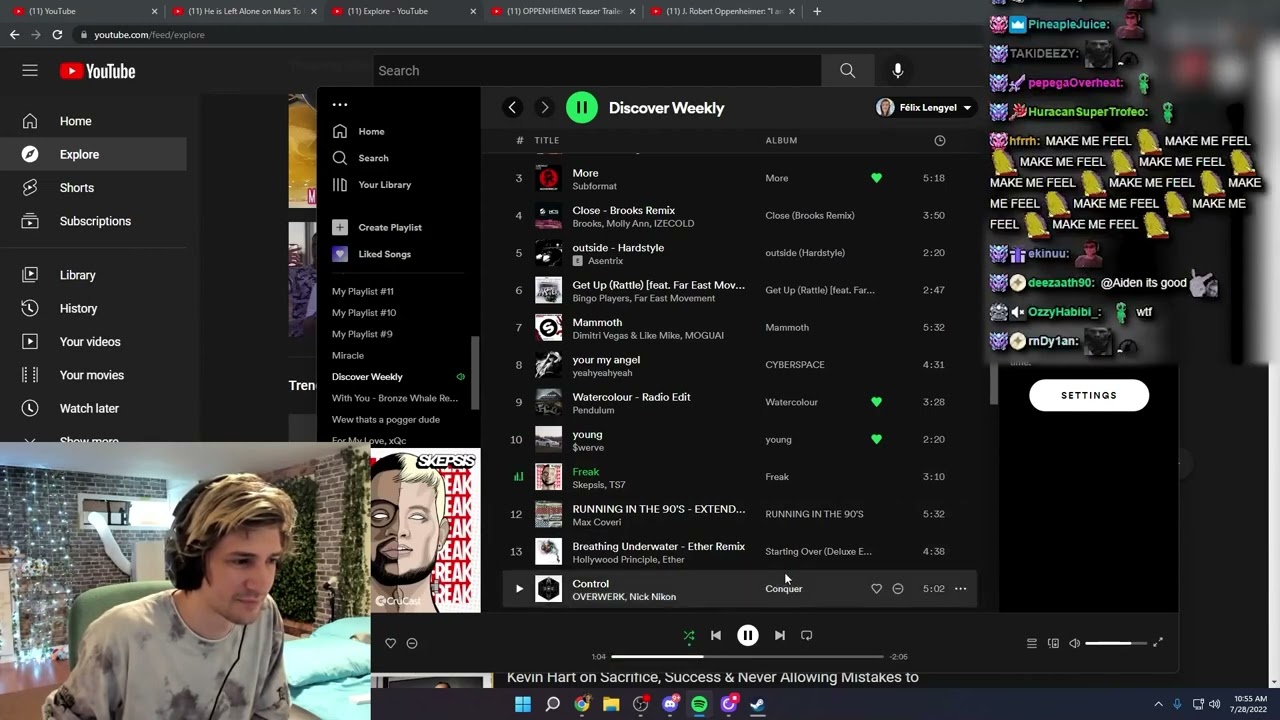Viewport: 1280px width, 720px height.
Task: Open more options for Control track
Action: click(x=960, y=589)
